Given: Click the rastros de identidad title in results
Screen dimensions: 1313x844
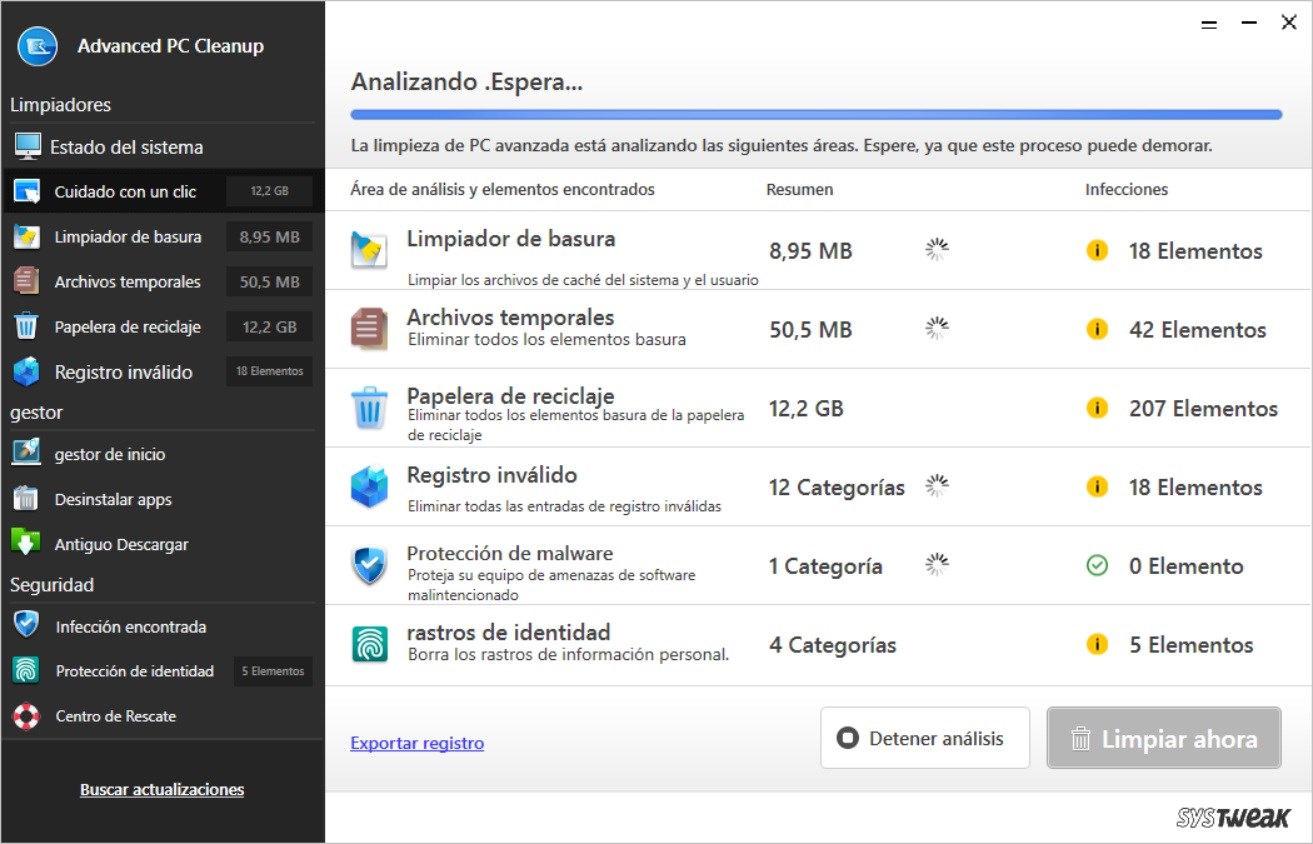Looking at the screenshot, I should [508, 632].
